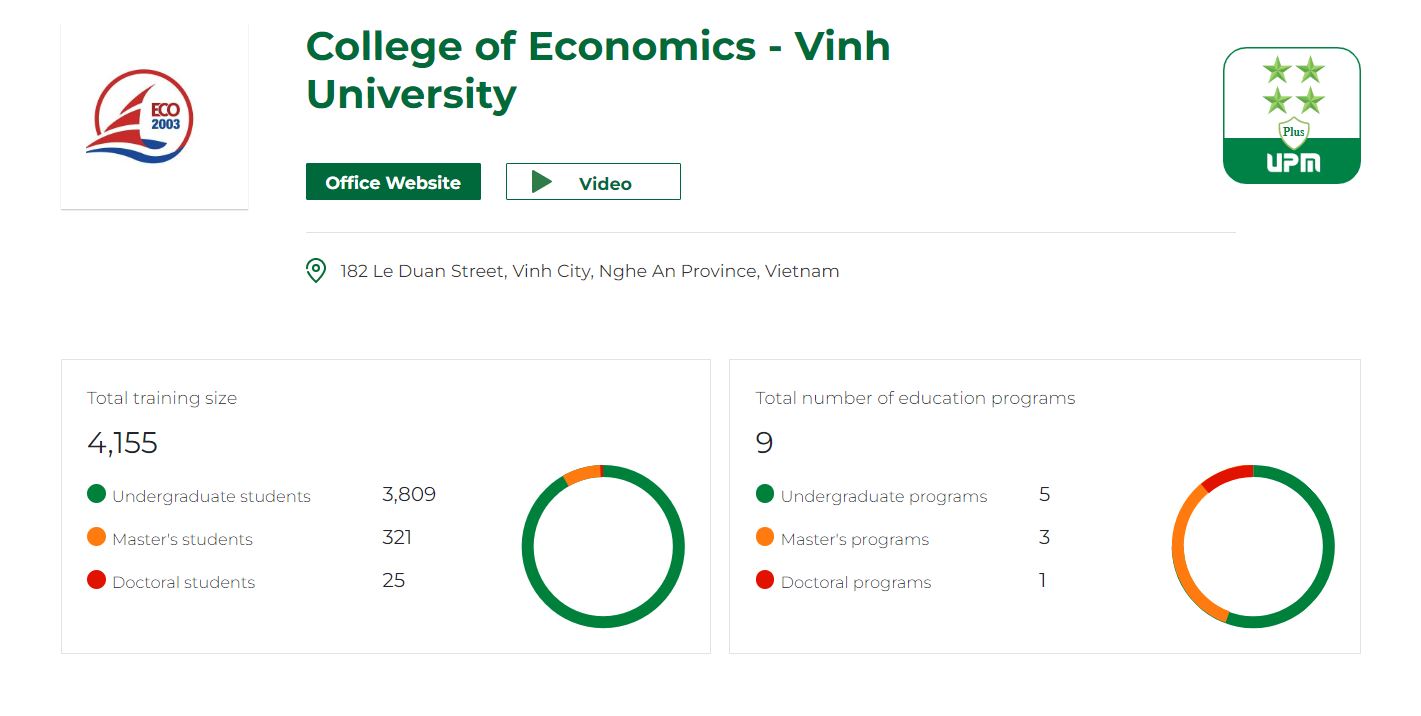
Task: Click the UPM four-star Plus badge
Action: point(1292,116)
